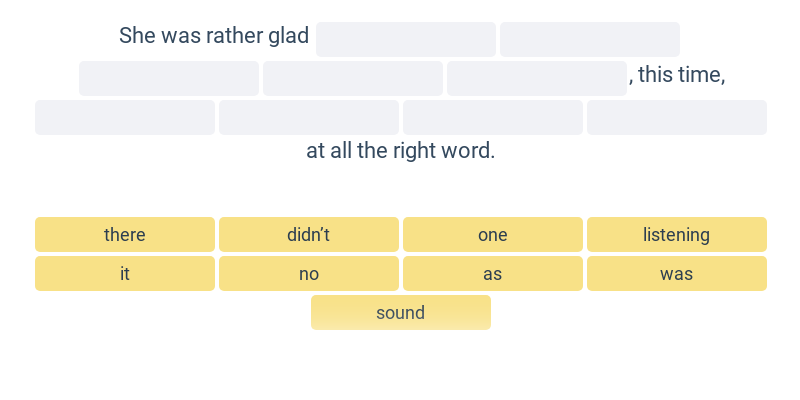Click the first blank after 'She was rather glad'

(406, 39)
